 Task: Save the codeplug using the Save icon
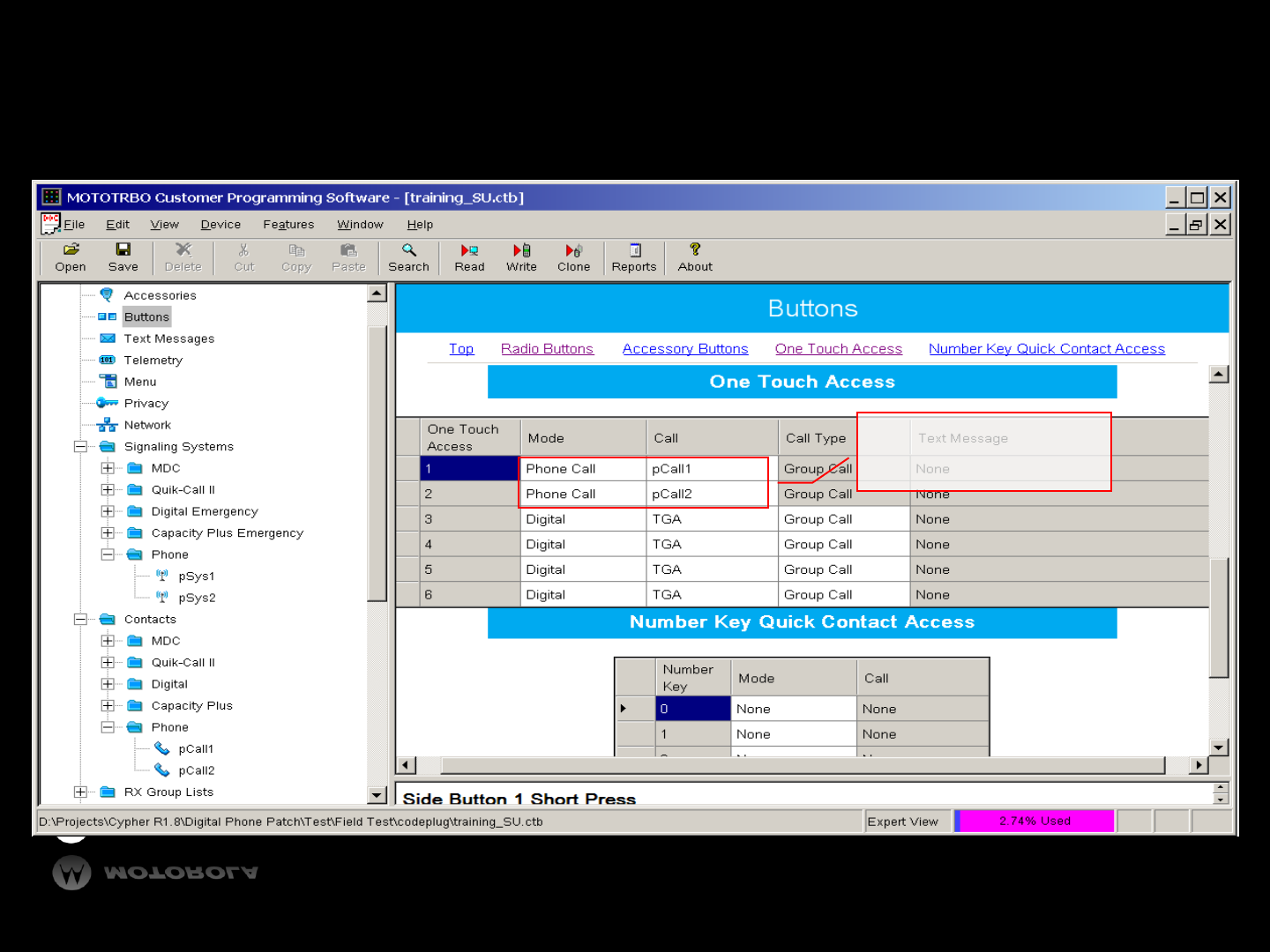[123, 250]
